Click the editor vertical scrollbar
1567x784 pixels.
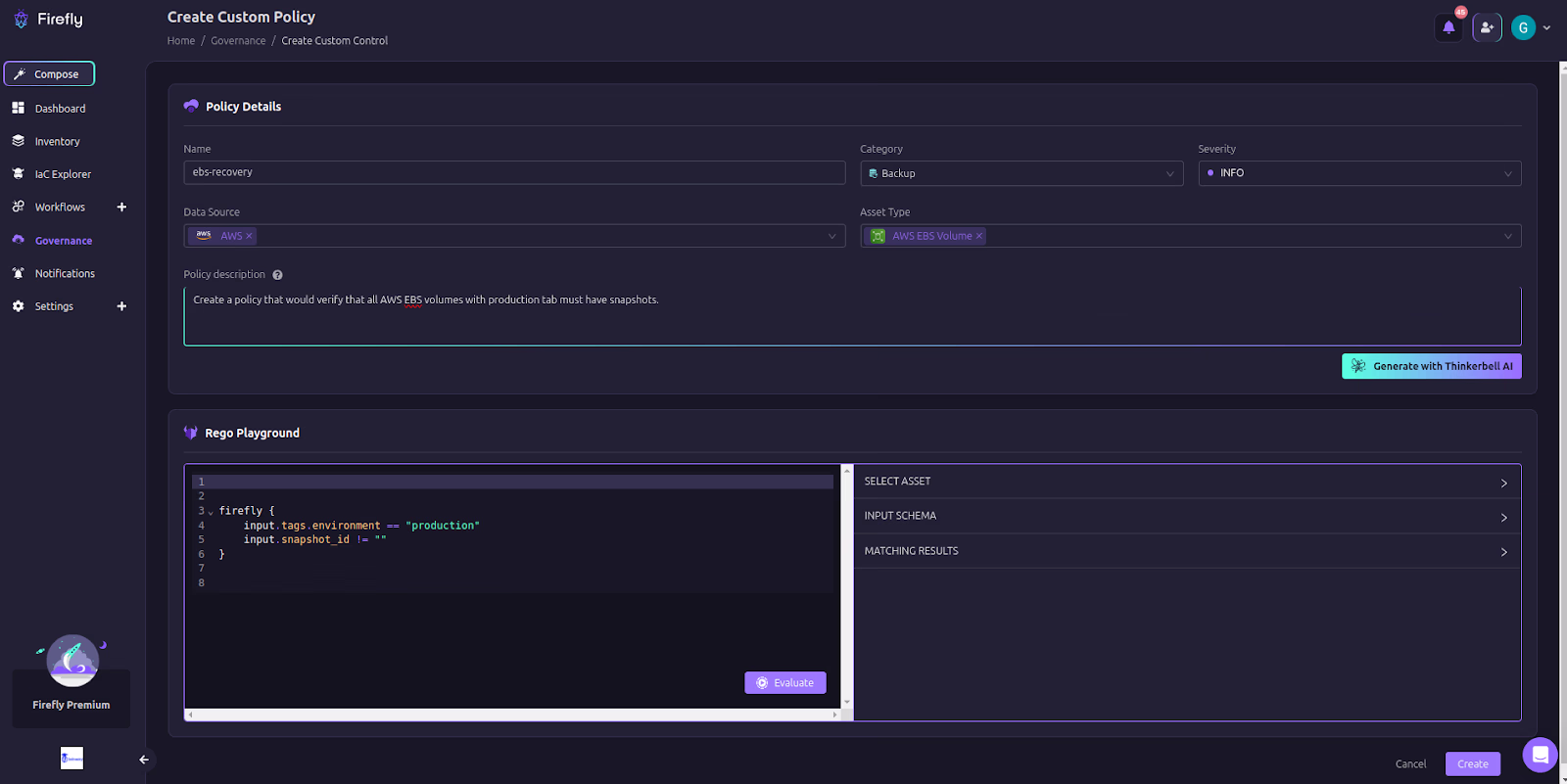[x=847, y=587]
